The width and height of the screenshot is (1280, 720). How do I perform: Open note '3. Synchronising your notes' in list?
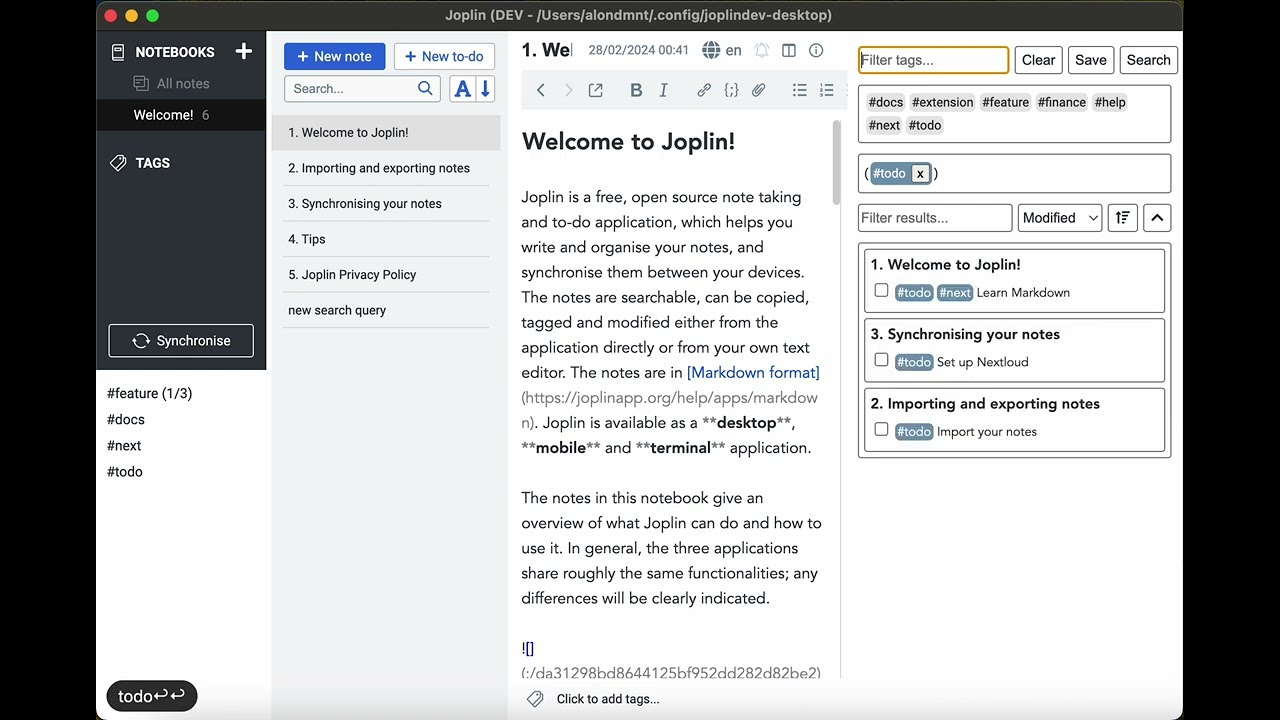386,204
